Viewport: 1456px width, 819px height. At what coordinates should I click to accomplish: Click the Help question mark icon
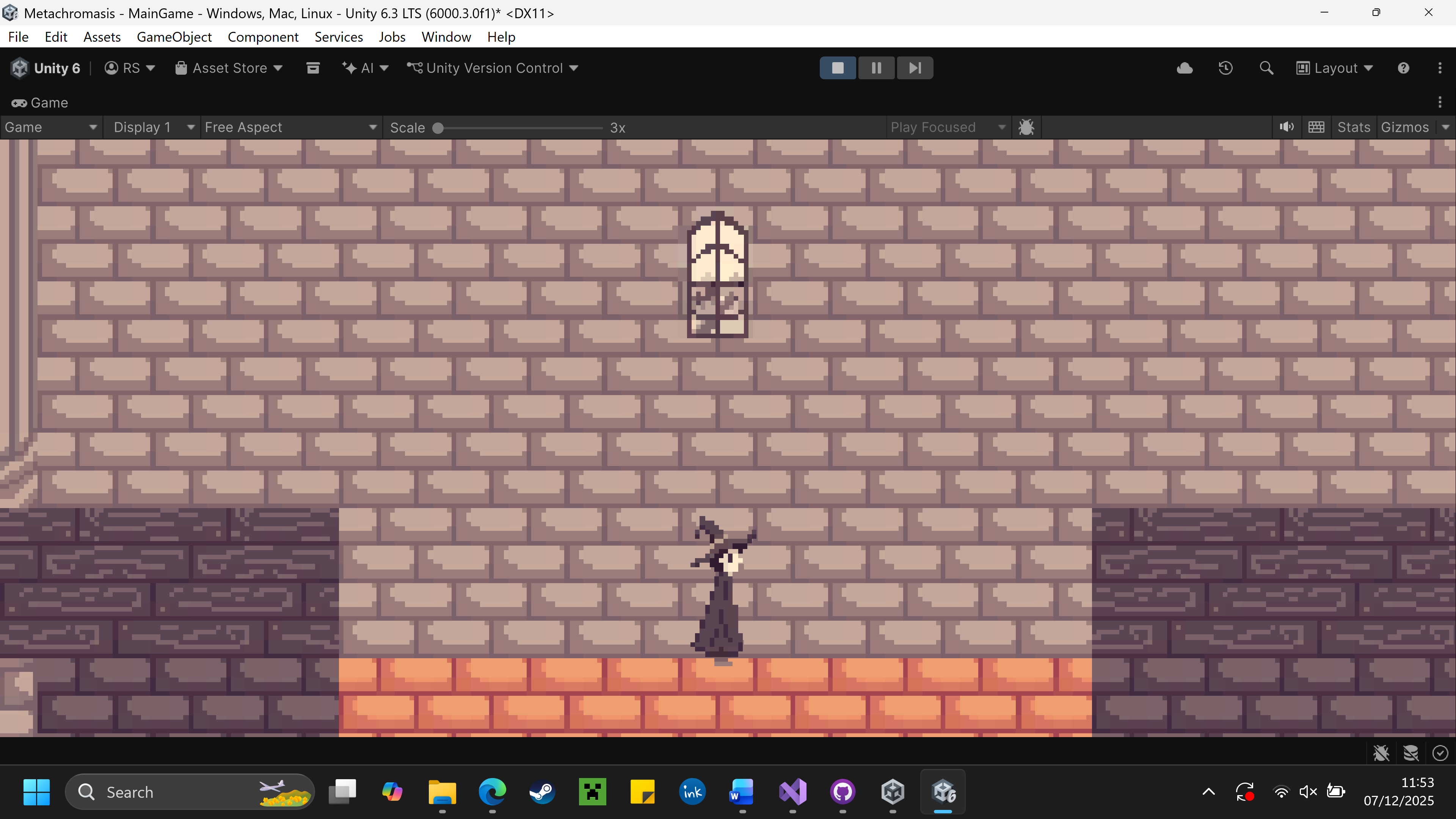point(1403,68)
